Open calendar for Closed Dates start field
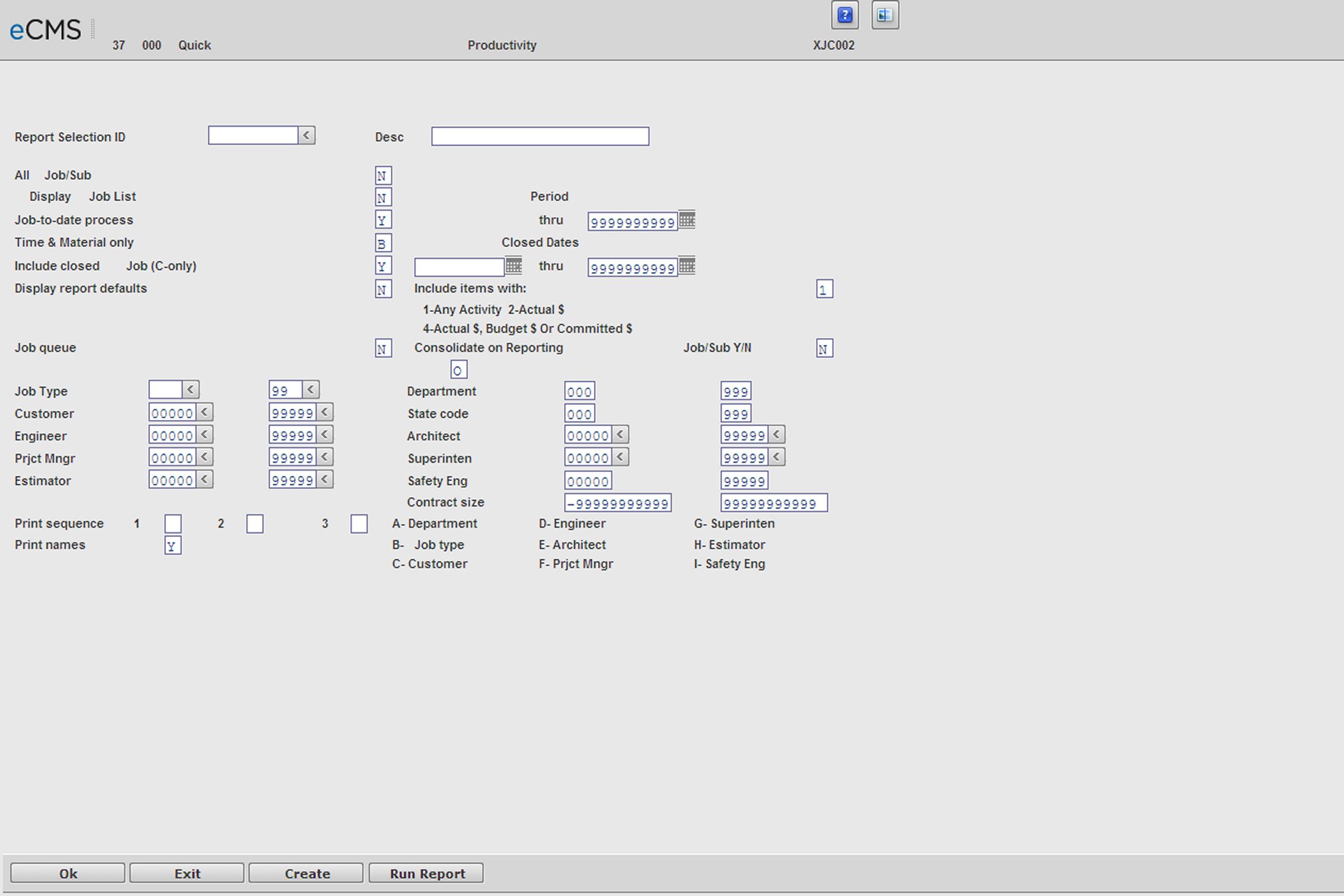Image resolution: width=1344 pixels, height=896 pixels. (x=514, y=265)
